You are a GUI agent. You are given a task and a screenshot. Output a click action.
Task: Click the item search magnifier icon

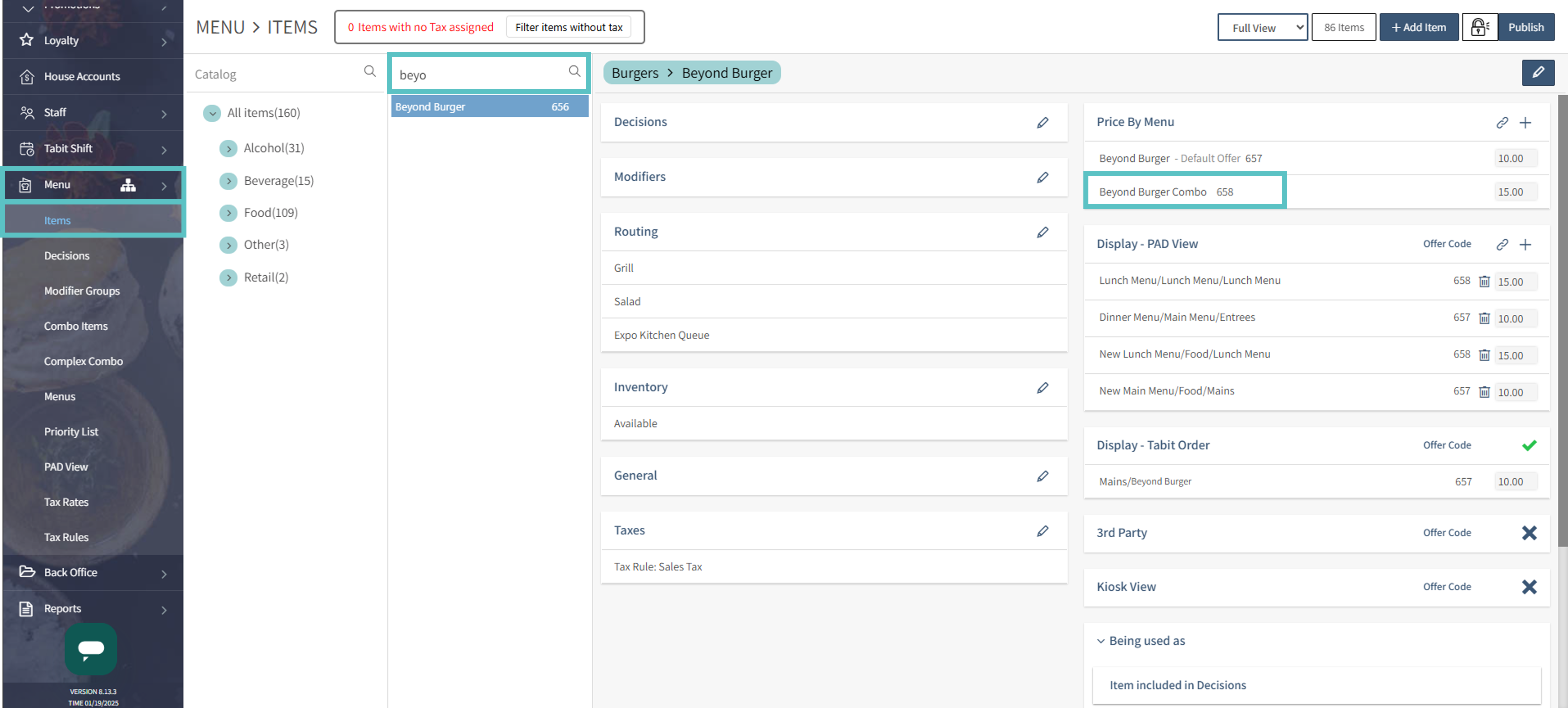(574, 71)
